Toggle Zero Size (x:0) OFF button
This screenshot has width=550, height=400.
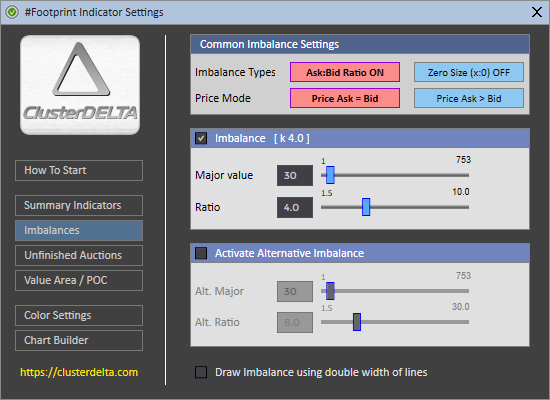click(469, 72)
